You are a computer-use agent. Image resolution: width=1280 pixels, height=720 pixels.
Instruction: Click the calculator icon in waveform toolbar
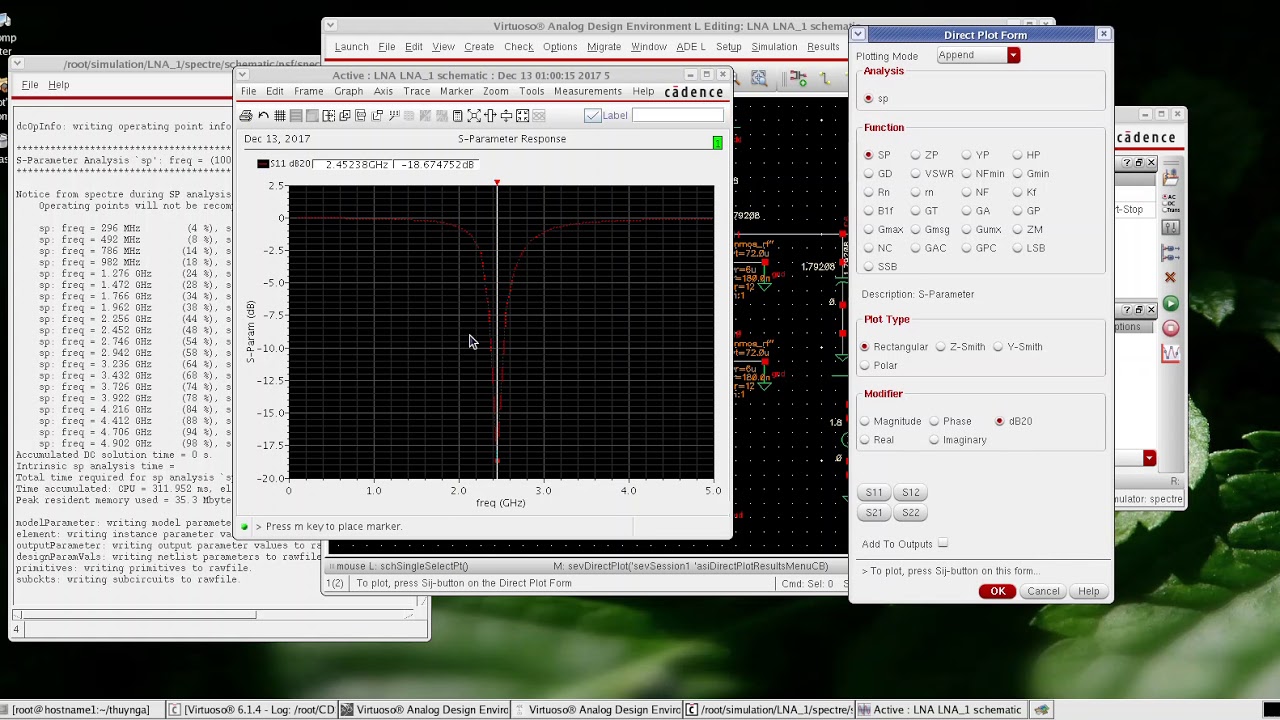click(457, 116)
